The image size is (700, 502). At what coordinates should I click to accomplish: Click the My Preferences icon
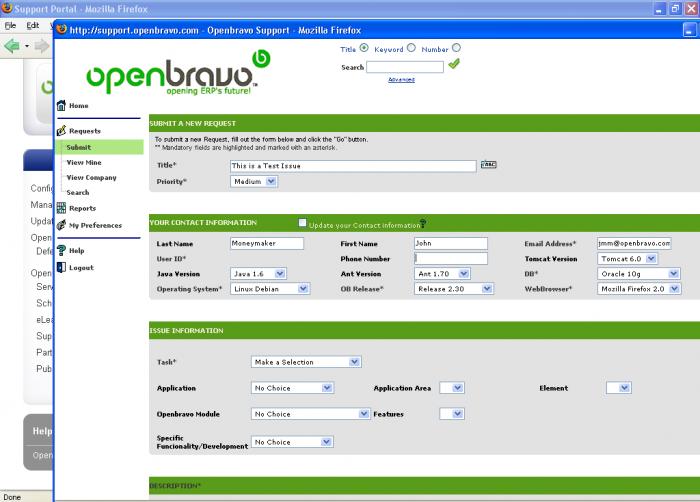[x=61, y=225]
